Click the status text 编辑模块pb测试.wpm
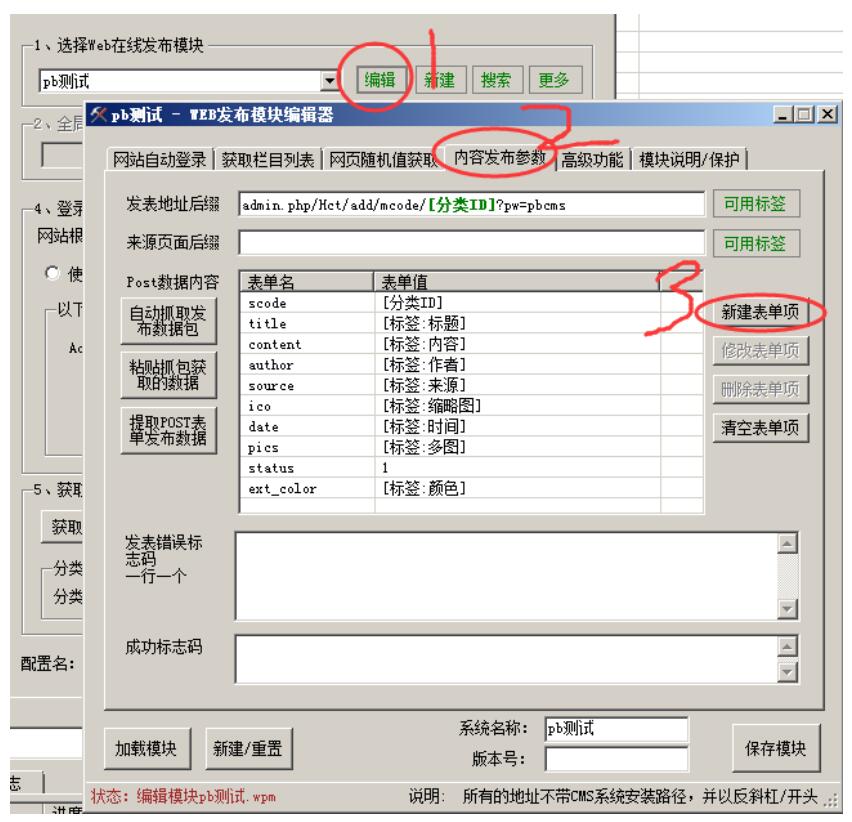The height and width of the screenshot is (822, 852). click(x=206, y=796)
